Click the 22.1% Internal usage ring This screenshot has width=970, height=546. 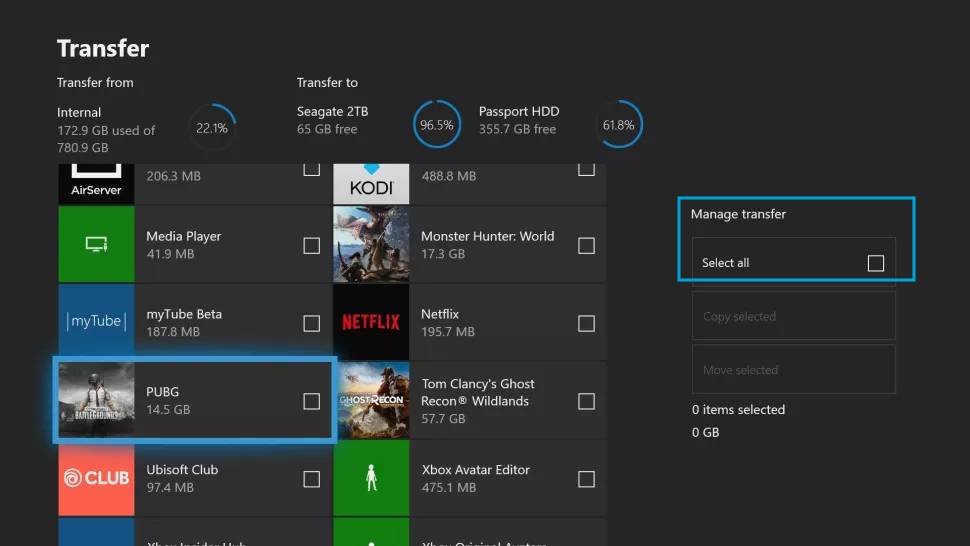pos(212,128)
